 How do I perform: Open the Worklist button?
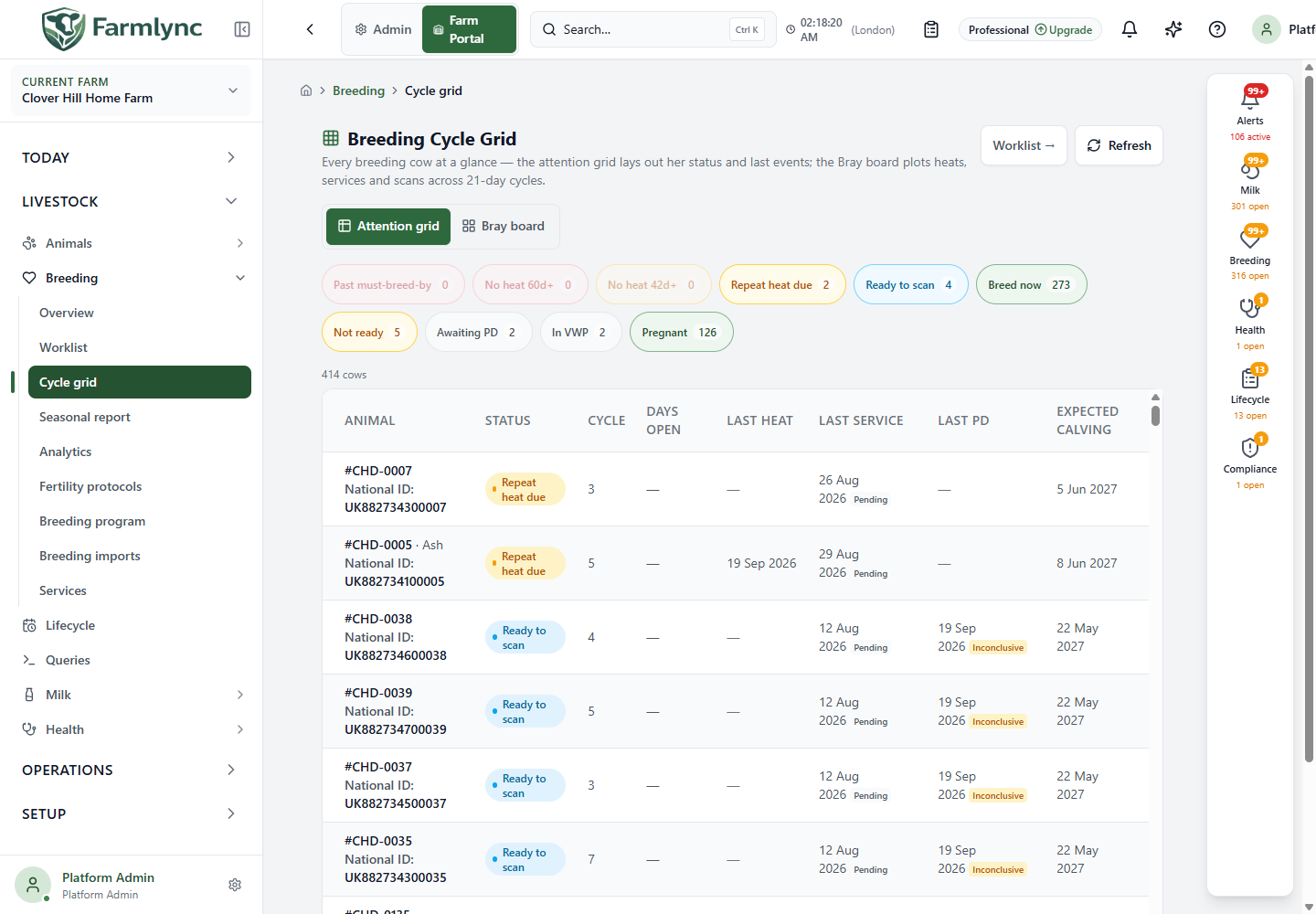[1024, 145]
